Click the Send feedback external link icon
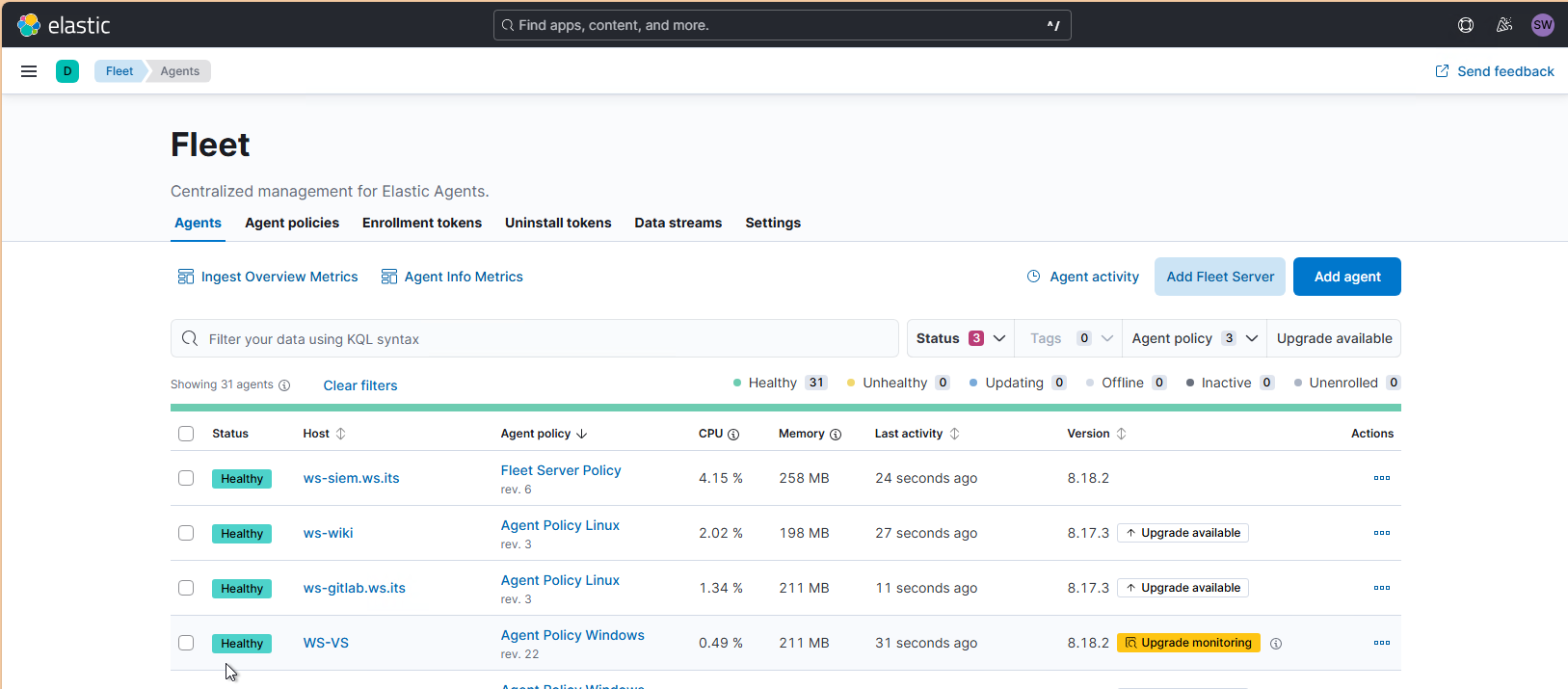Screen dimensions: 1568x689 pos(1442,71)
